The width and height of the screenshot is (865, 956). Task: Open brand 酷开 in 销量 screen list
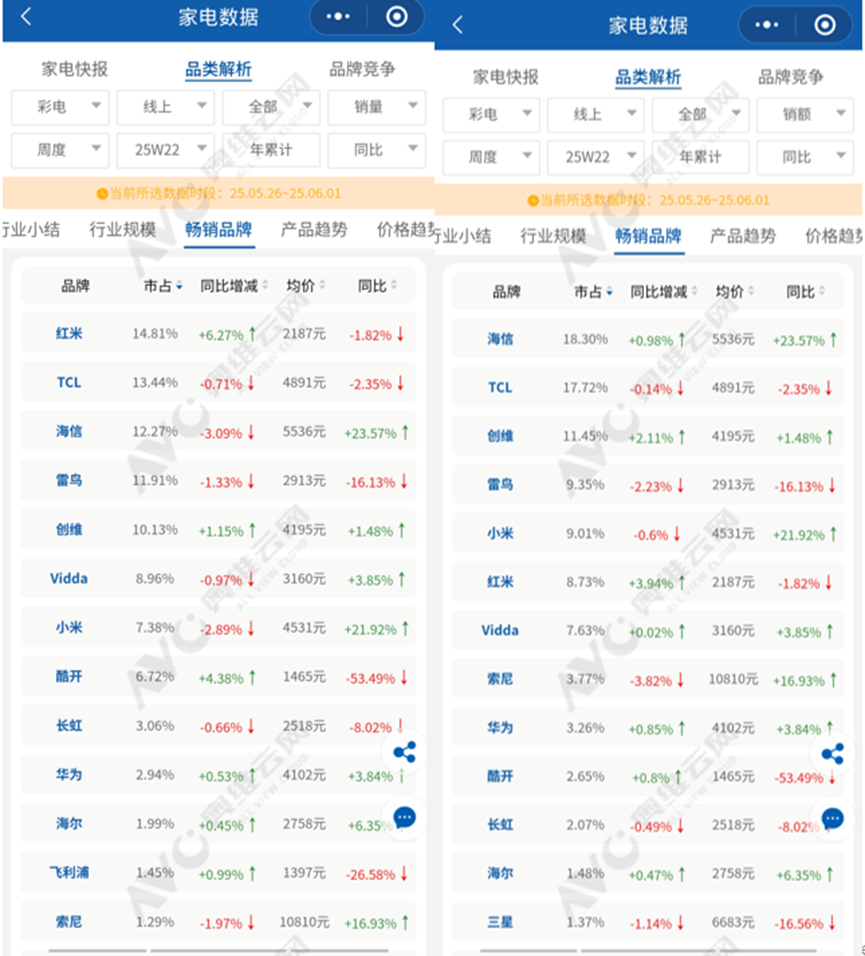point(69,677)
